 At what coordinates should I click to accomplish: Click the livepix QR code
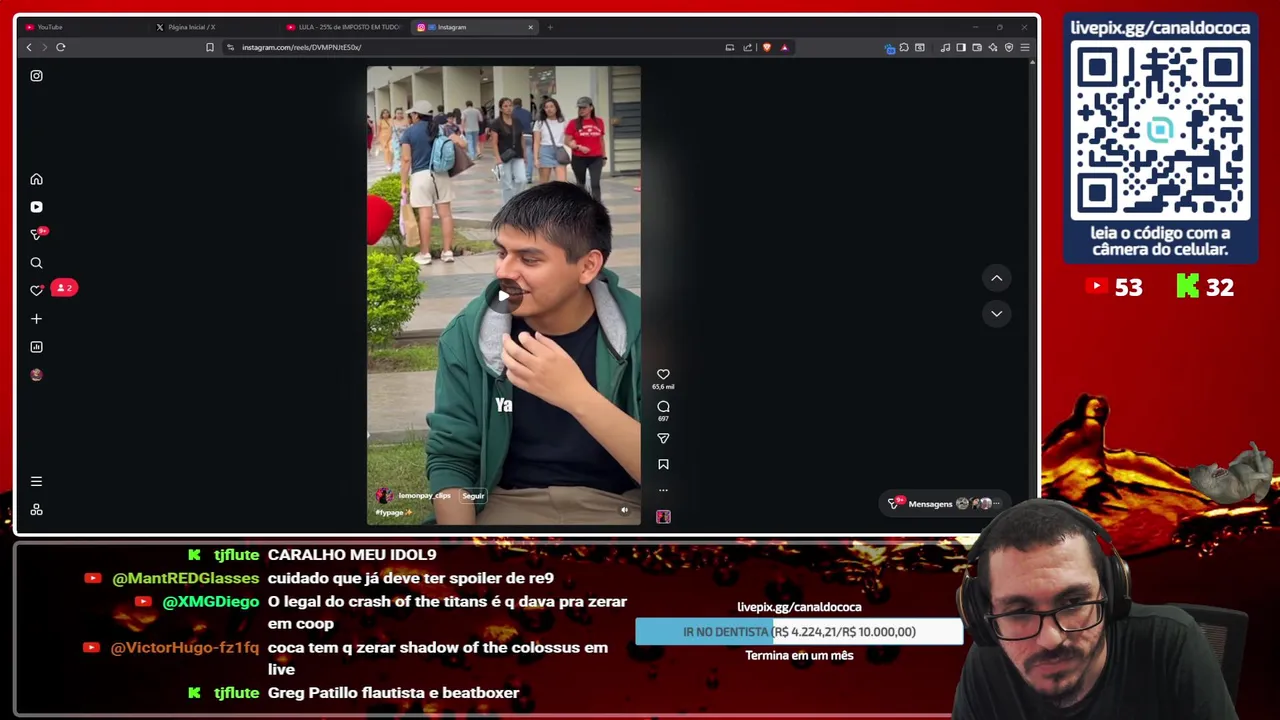1160,131
